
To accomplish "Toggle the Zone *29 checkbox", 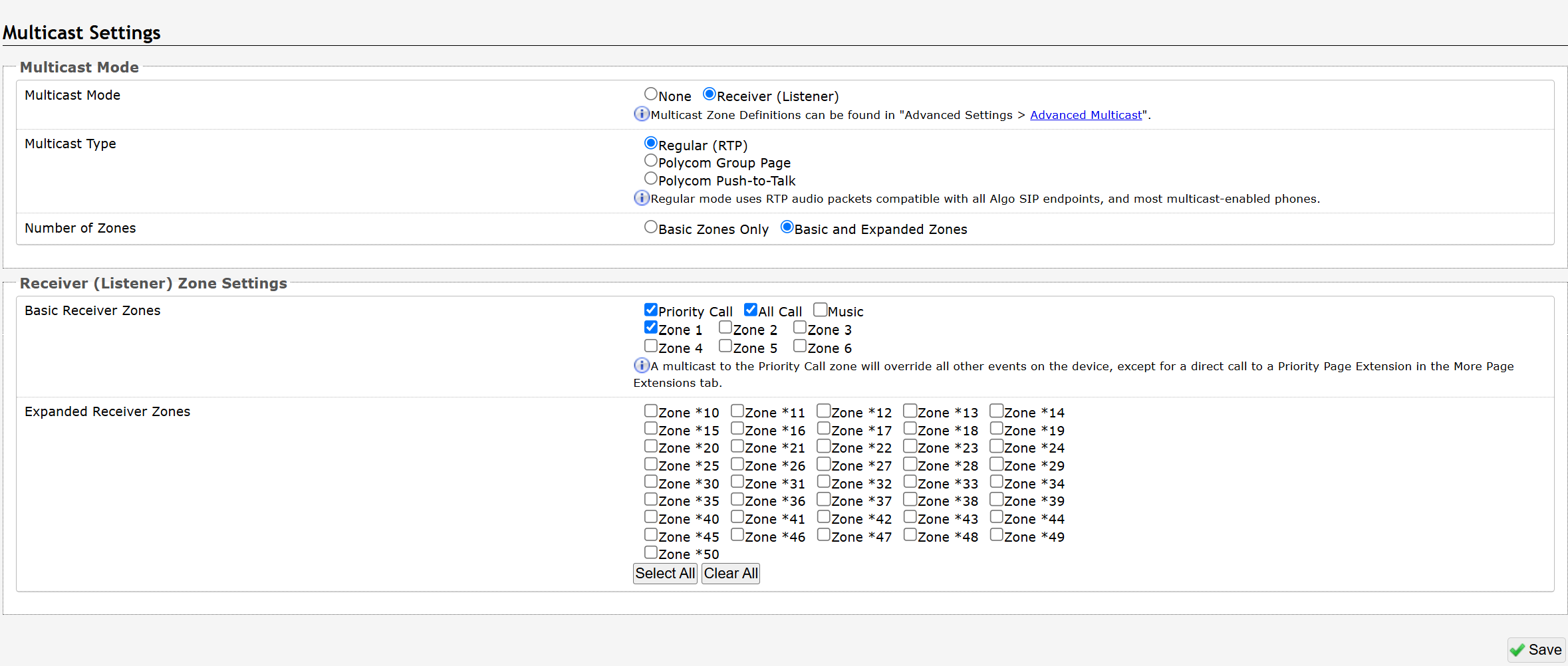I will [997, 464].
